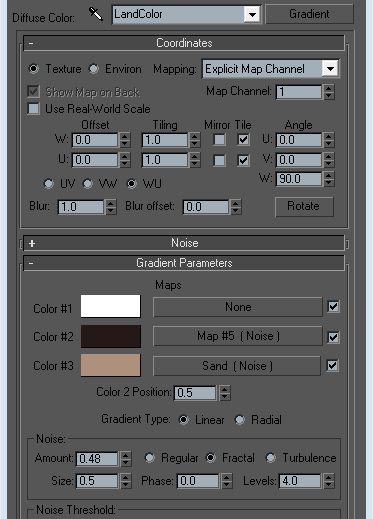Viewport: 373px width, 519px height.
Task: Select Radial gradient type
Action: click(240, 420)
